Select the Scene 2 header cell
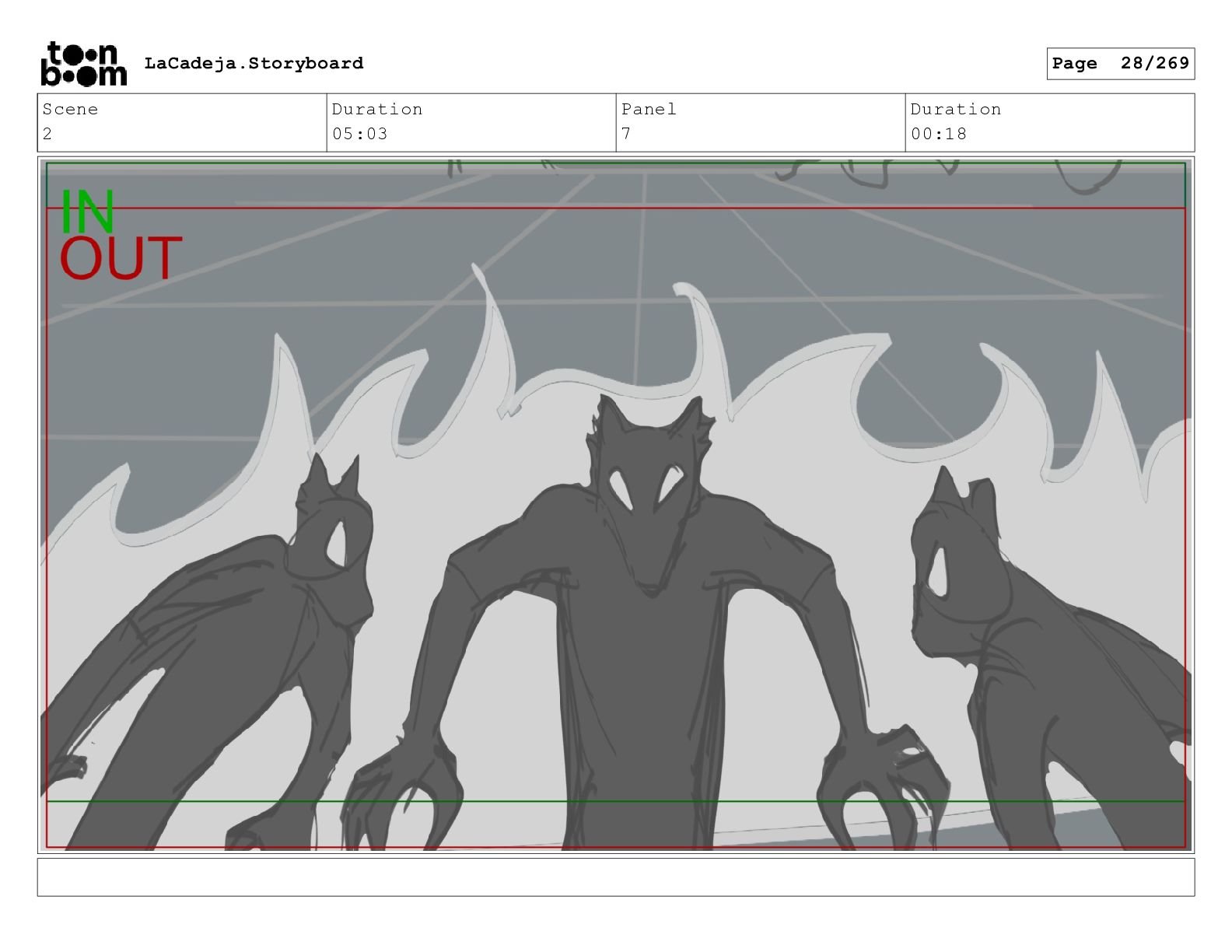Image resolution: width=1232 pixels, height=952 pixels. click(x=181, y=122)
